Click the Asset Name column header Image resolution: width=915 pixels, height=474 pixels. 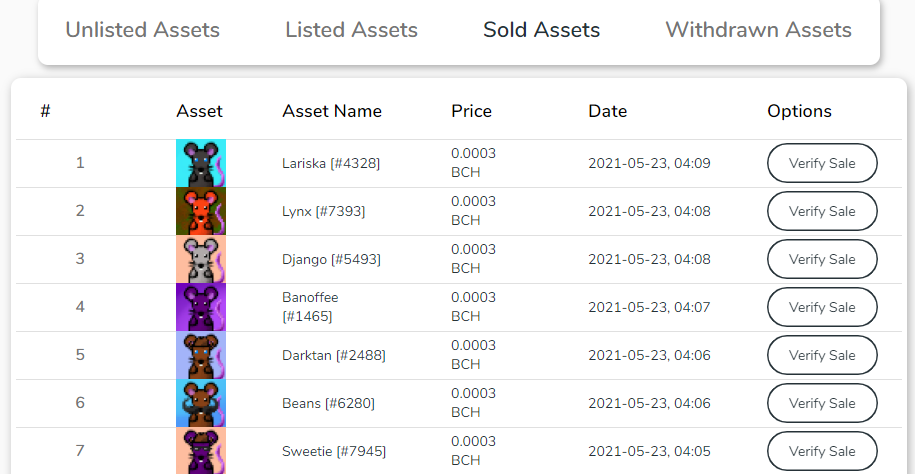tap(332, 111)
